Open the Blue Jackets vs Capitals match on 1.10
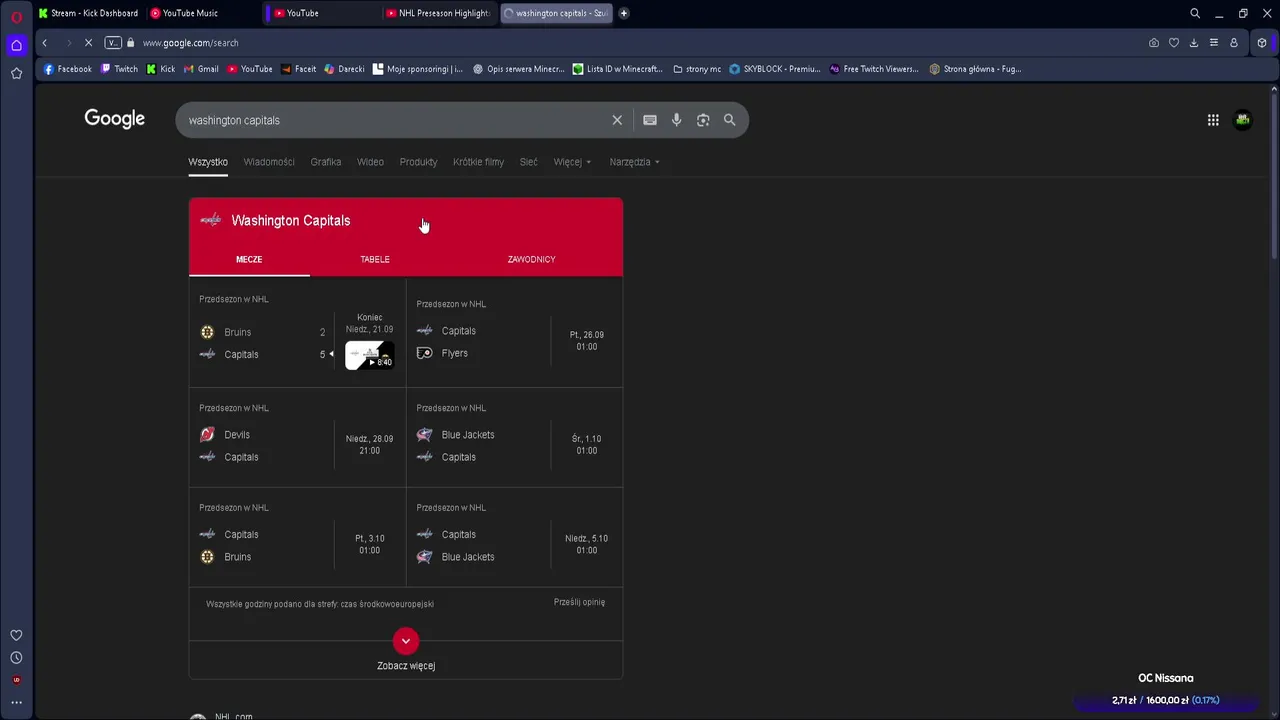The height and width of the screenshot is (720, 1280). pos(515,439)
